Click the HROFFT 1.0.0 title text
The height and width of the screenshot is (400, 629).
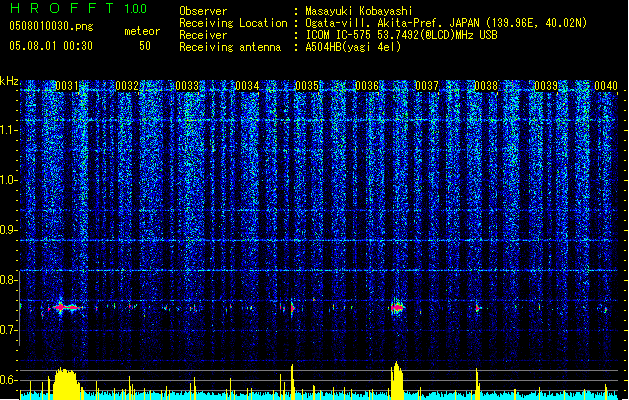click(x=79, y=8)
